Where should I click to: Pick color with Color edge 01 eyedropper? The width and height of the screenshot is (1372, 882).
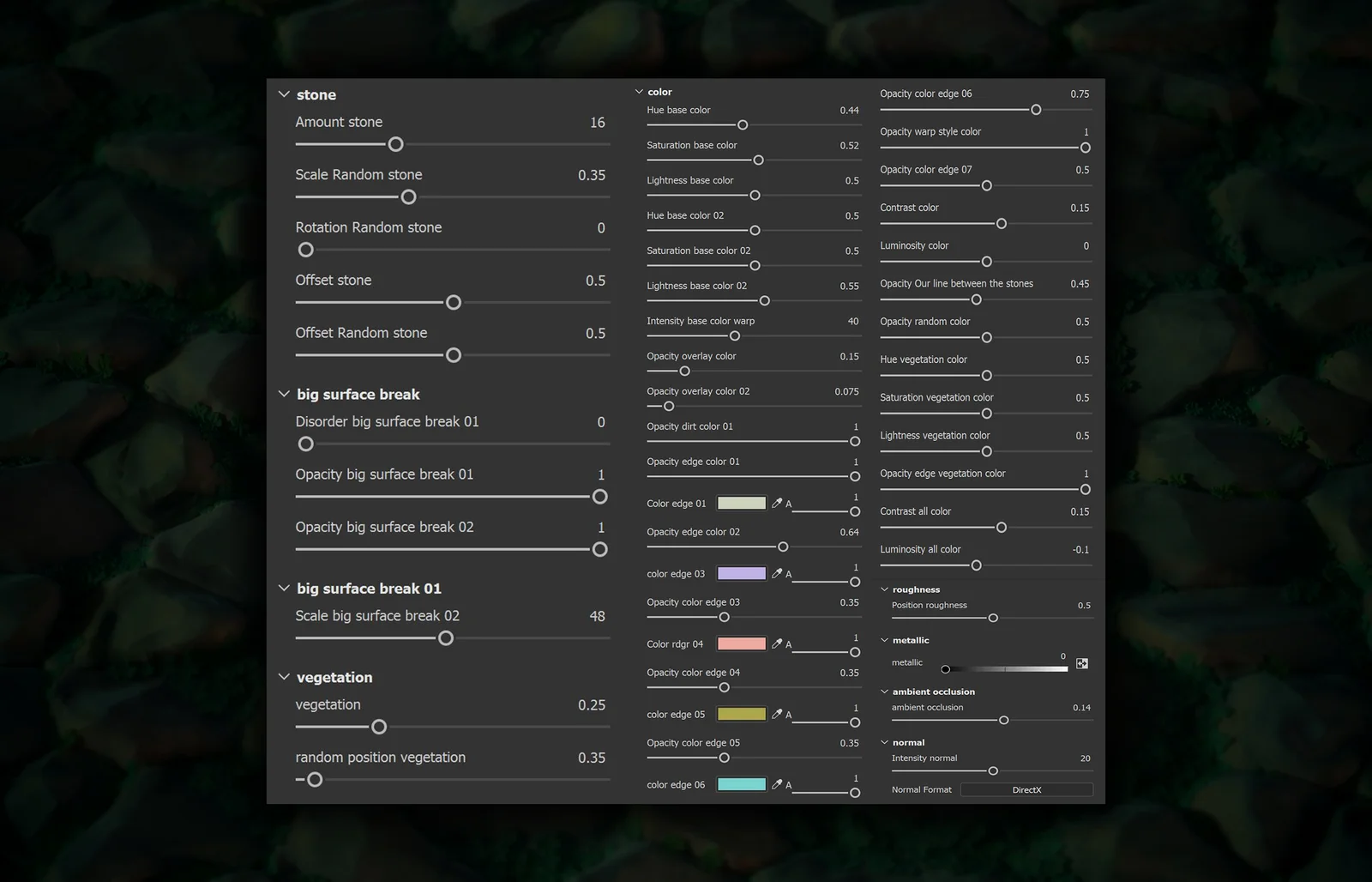777,504
